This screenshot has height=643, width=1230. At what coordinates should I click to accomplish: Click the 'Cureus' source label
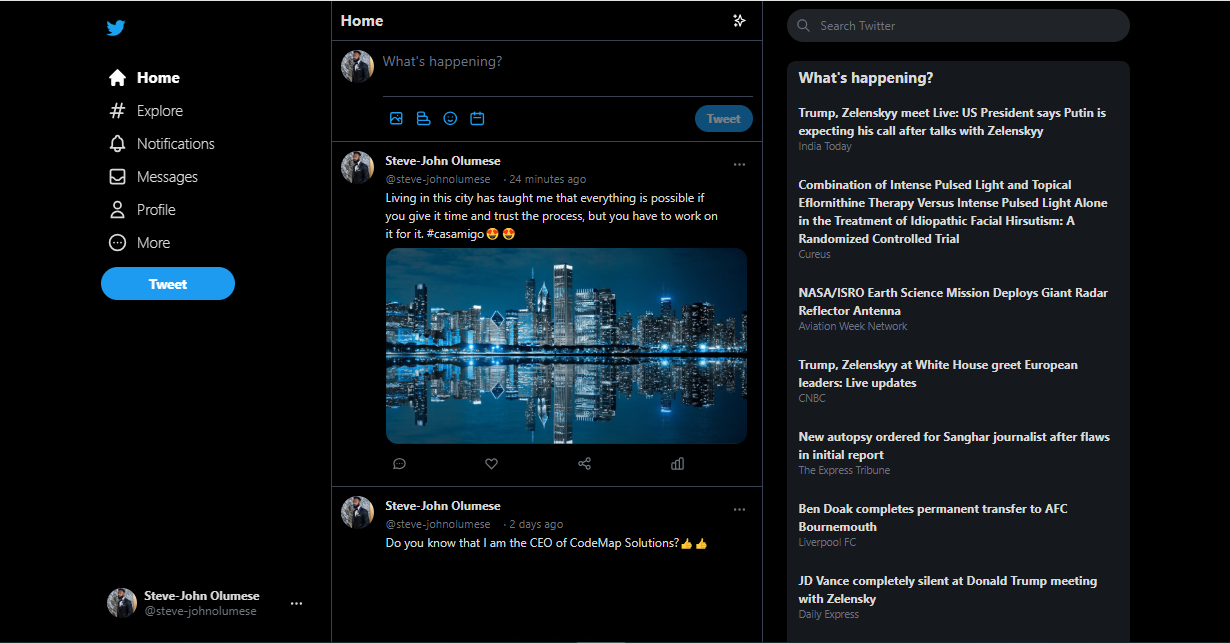(x=814, y=254)
